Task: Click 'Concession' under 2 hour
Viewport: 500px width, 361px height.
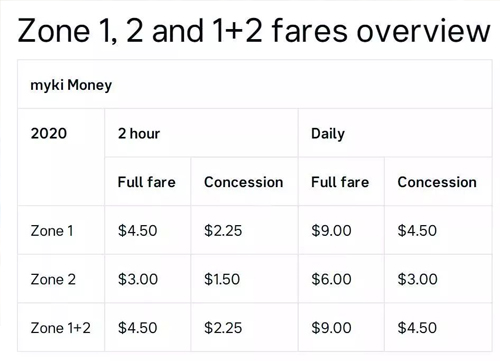Action: 243,182
